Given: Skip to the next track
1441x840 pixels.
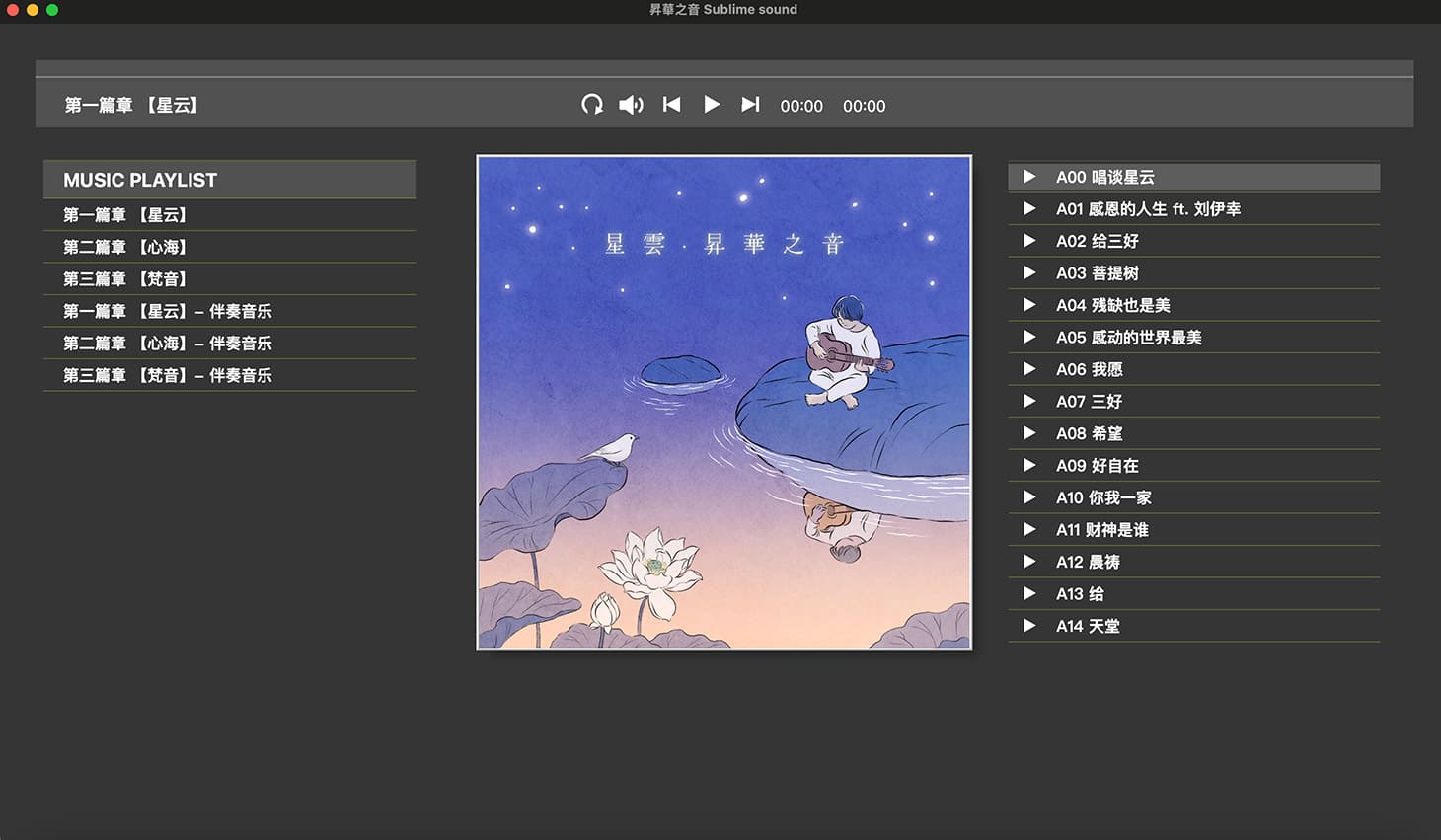Looking at the screenshot, I should (x=751, y=104).
